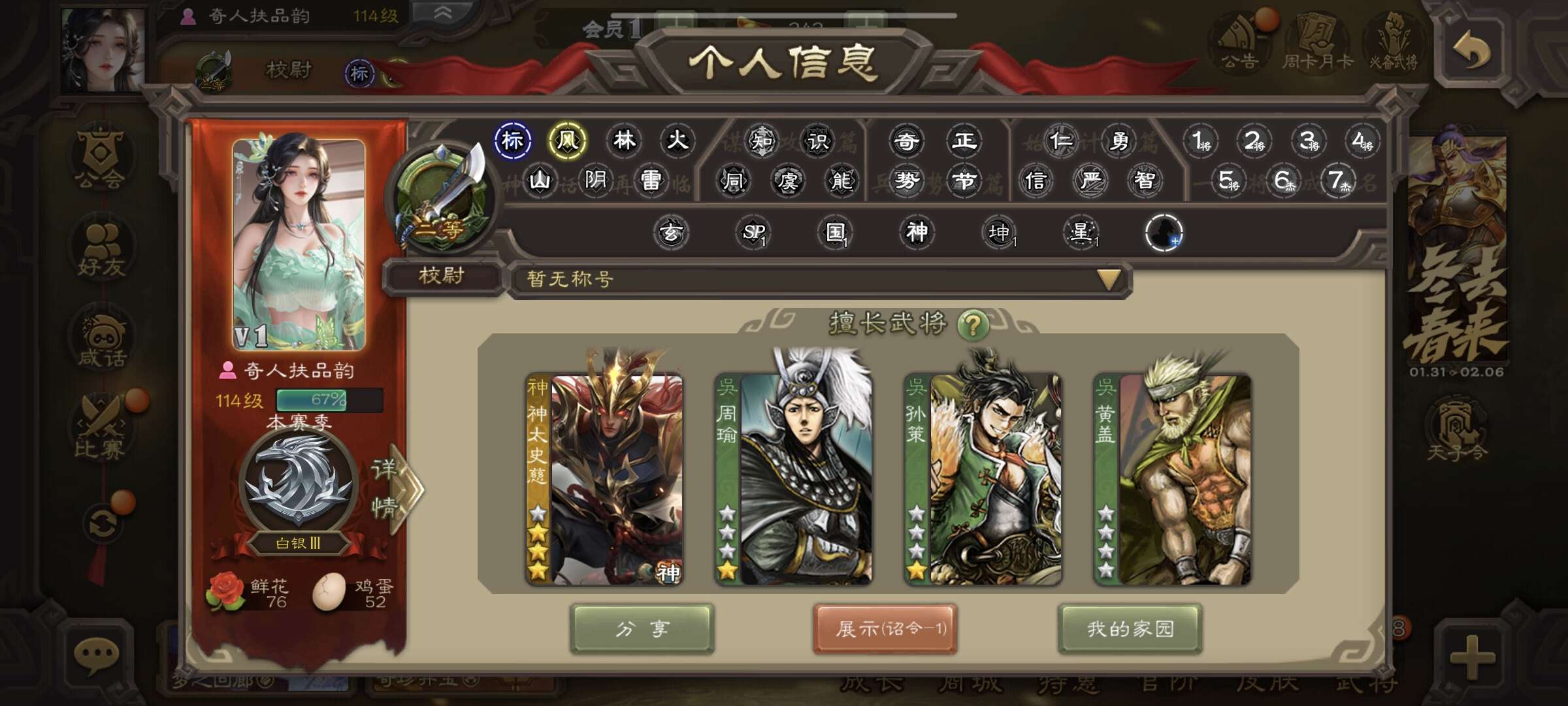Open the 天子令 menu item
This screenshot has height=706, width=1568.
[x=1456, y=429]
